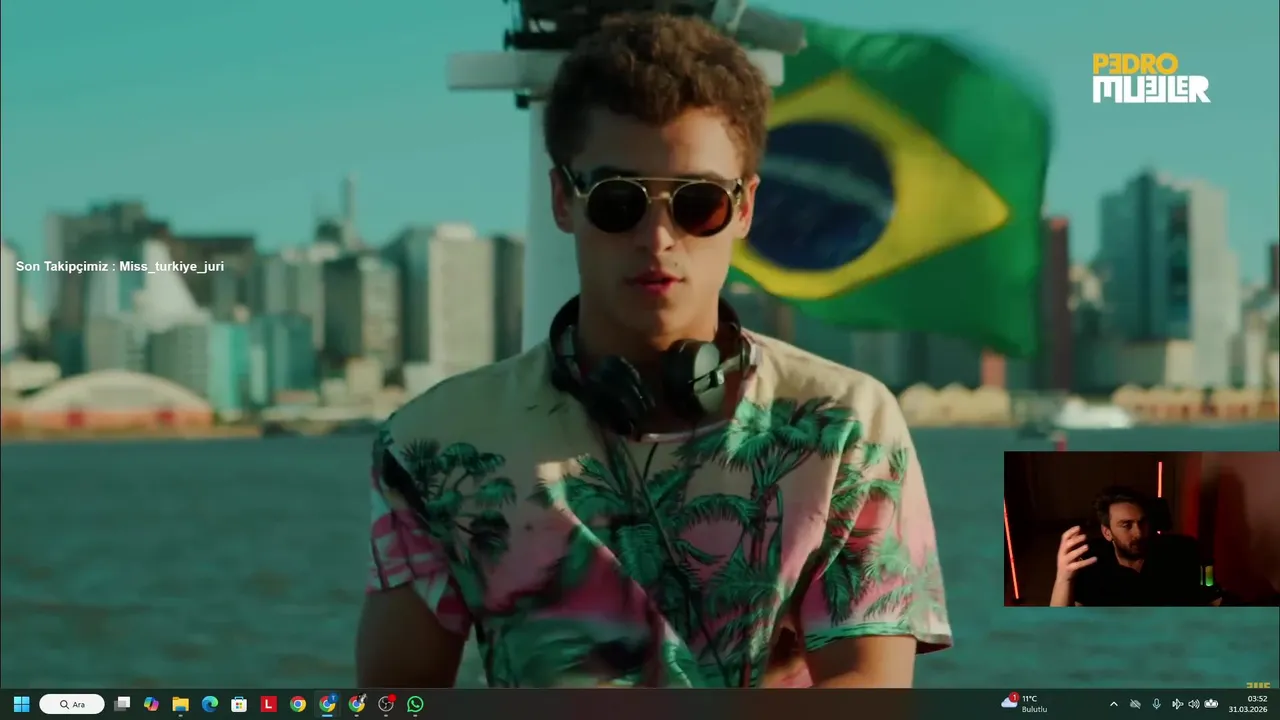Image resolution: width=1280 pixels, height=720 pixels.
Task: Launch Microsoft Edge from the taskbar
Action: click(x=210, y=704)
